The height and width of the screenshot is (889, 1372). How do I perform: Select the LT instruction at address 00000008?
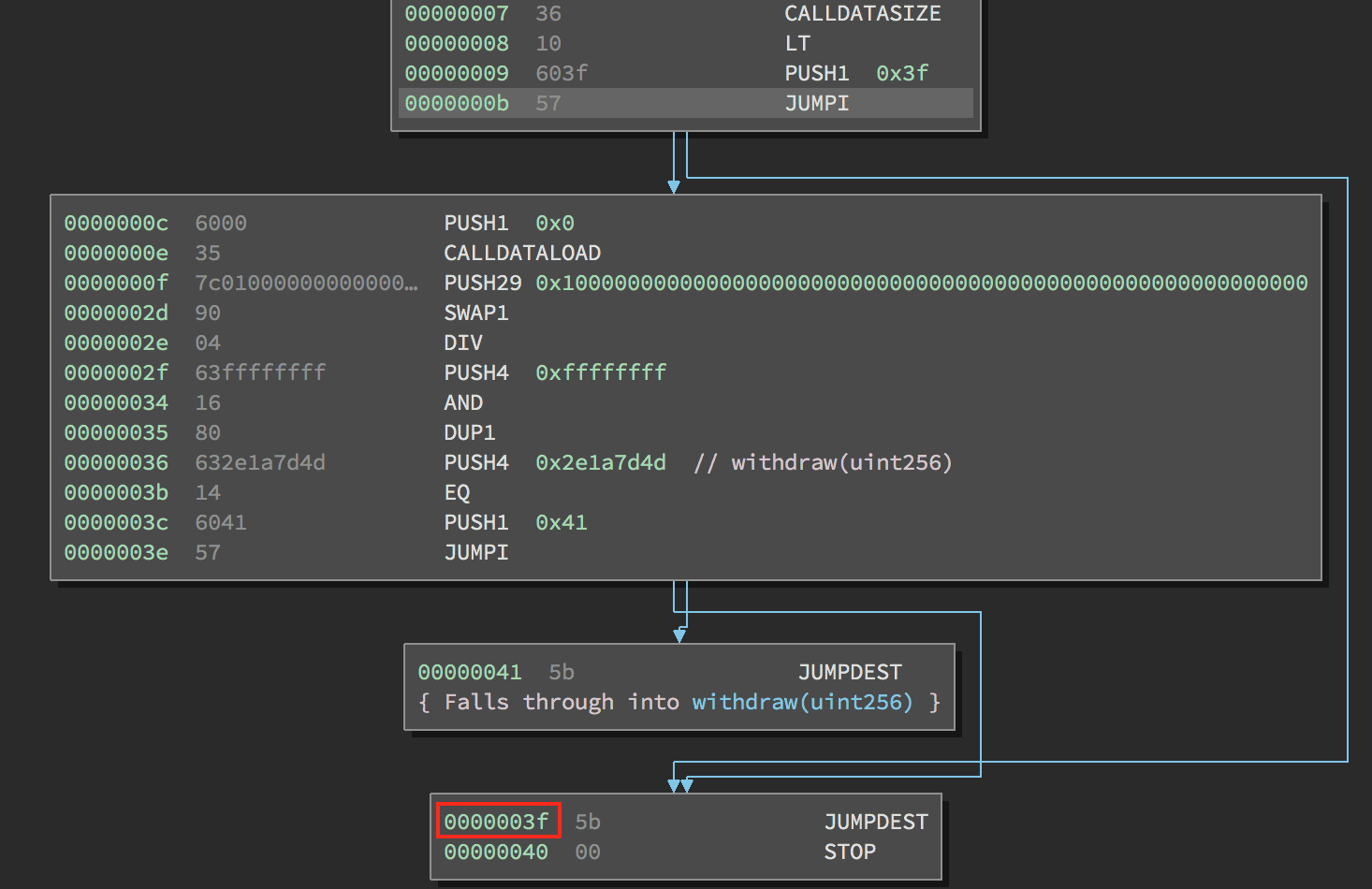click(x=797, y=43)
